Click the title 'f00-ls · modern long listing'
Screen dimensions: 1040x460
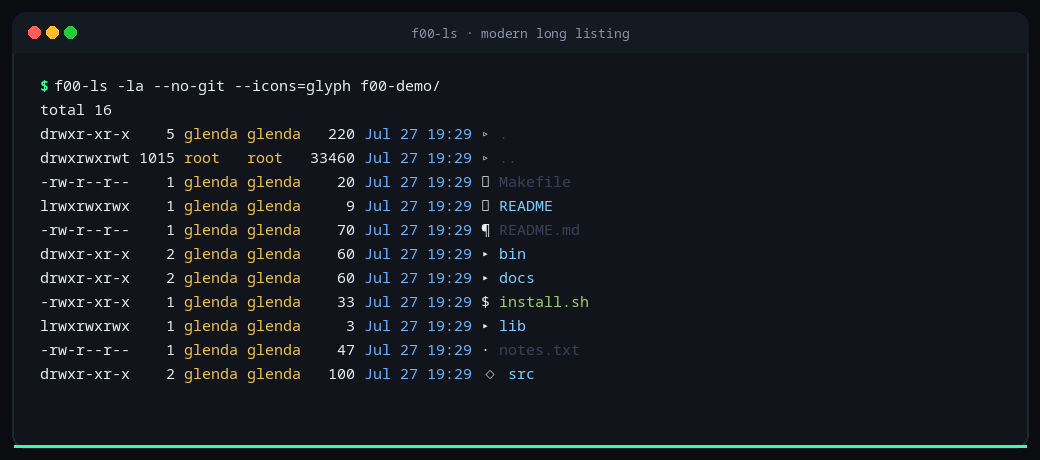(520, 33)
